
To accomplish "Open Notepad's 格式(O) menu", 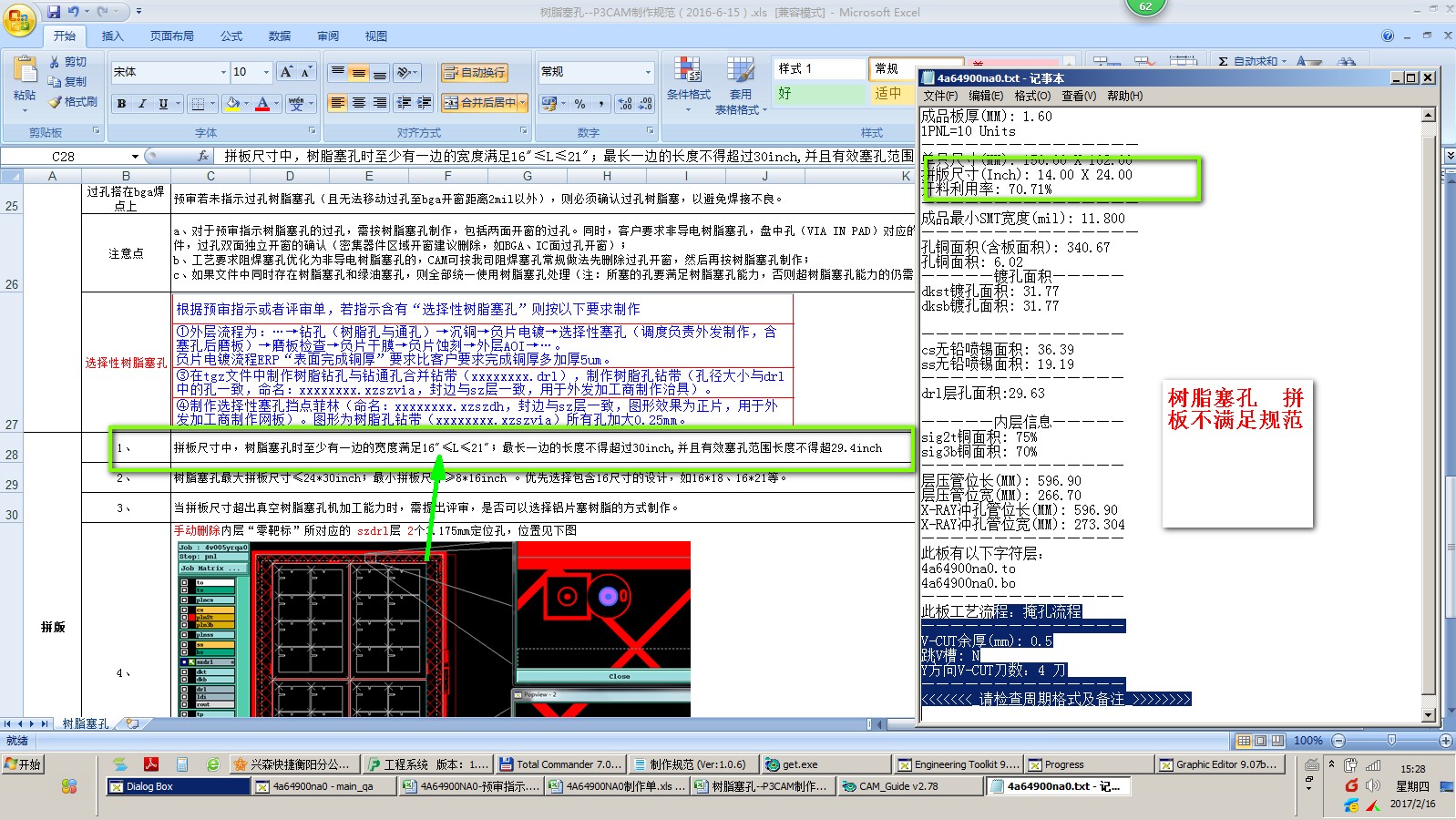I will tap(1032, 96).
